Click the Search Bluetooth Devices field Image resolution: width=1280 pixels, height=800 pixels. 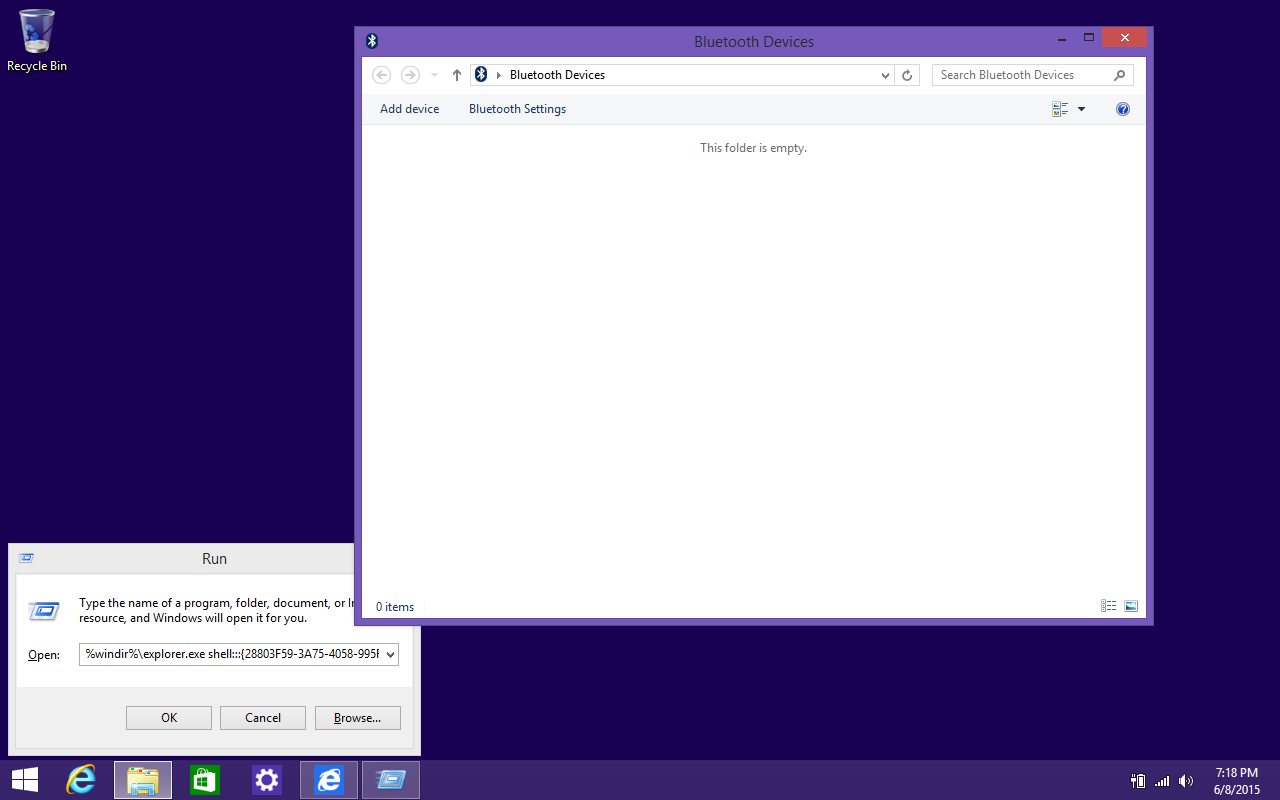[1020, 75]
